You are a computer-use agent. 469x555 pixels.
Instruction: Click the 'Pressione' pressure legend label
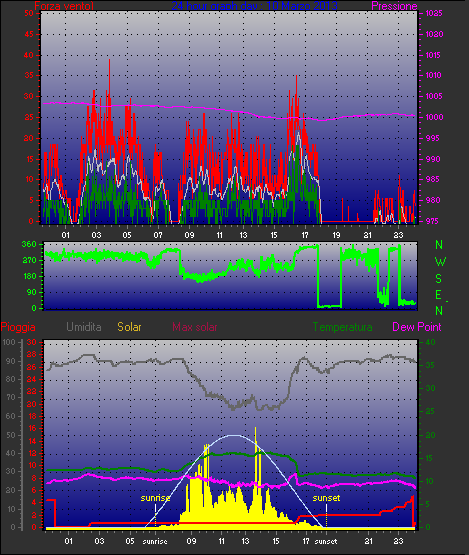394,6
